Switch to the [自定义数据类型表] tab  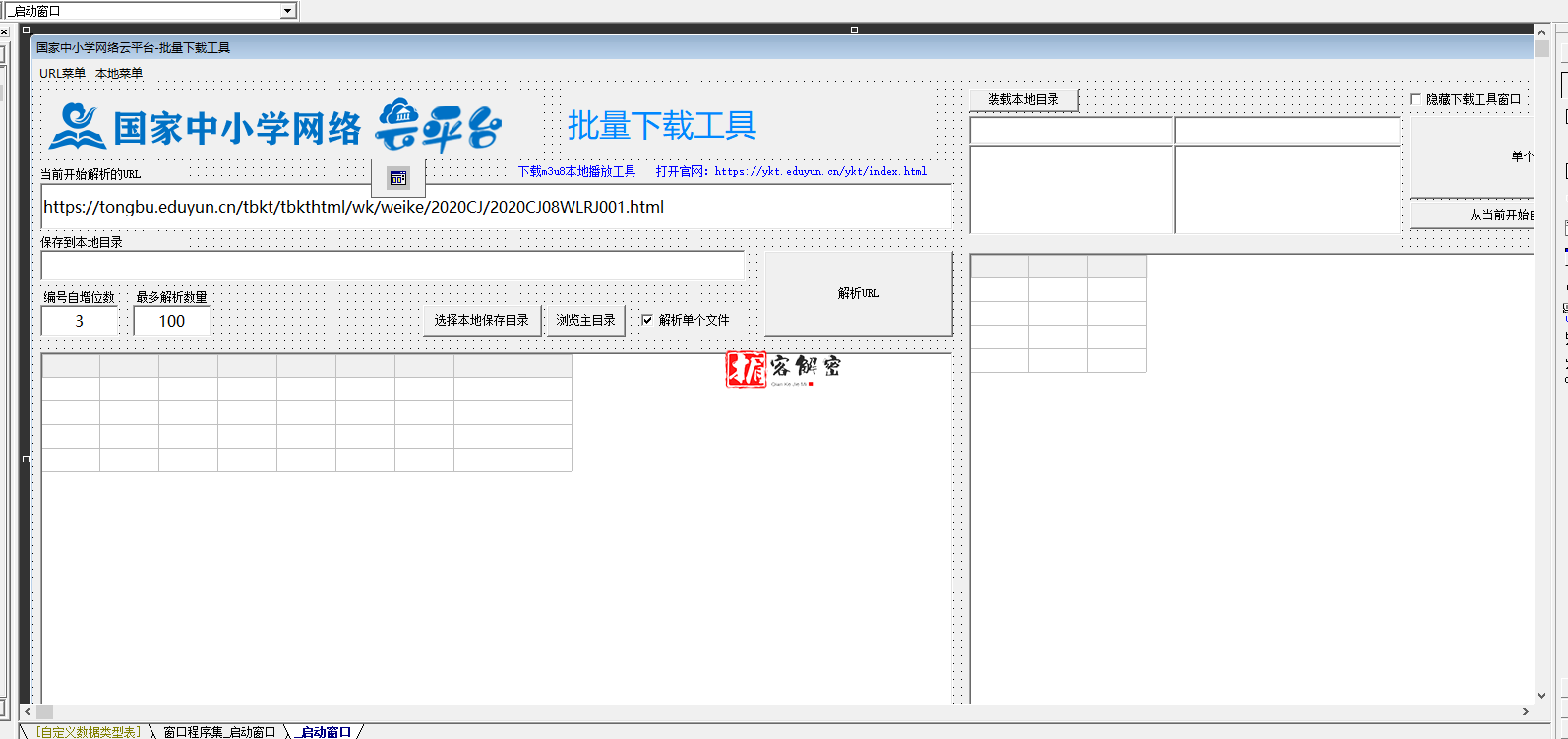click(x=89, y=732)
